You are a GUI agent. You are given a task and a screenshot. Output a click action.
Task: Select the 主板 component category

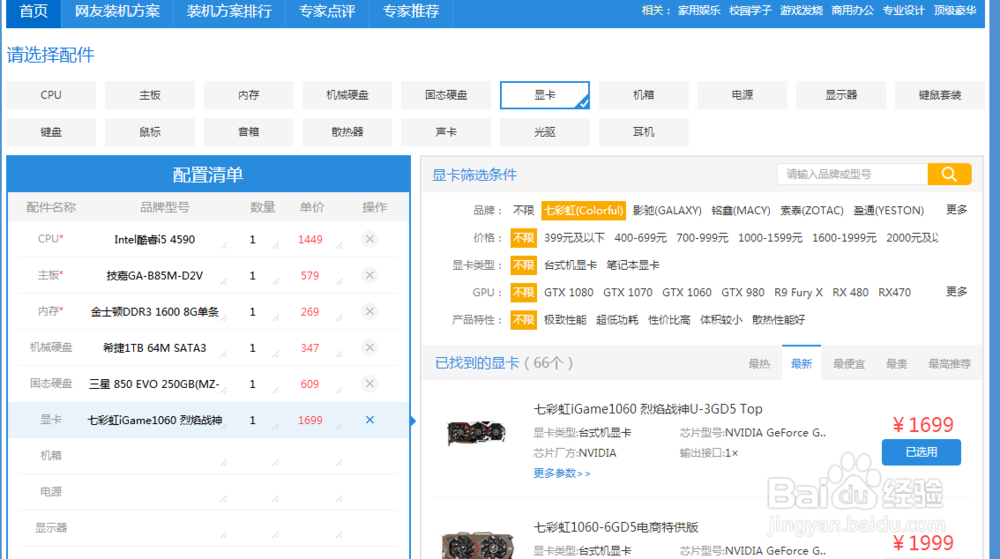(150, 95)
